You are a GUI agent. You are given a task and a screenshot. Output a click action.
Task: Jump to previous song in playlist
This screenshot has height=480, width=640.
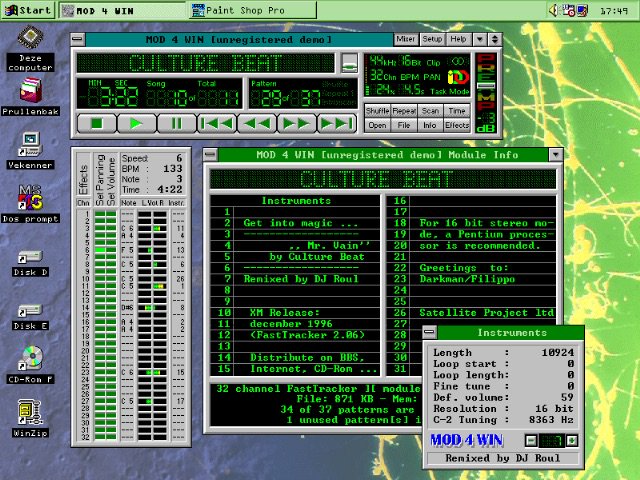216,123
